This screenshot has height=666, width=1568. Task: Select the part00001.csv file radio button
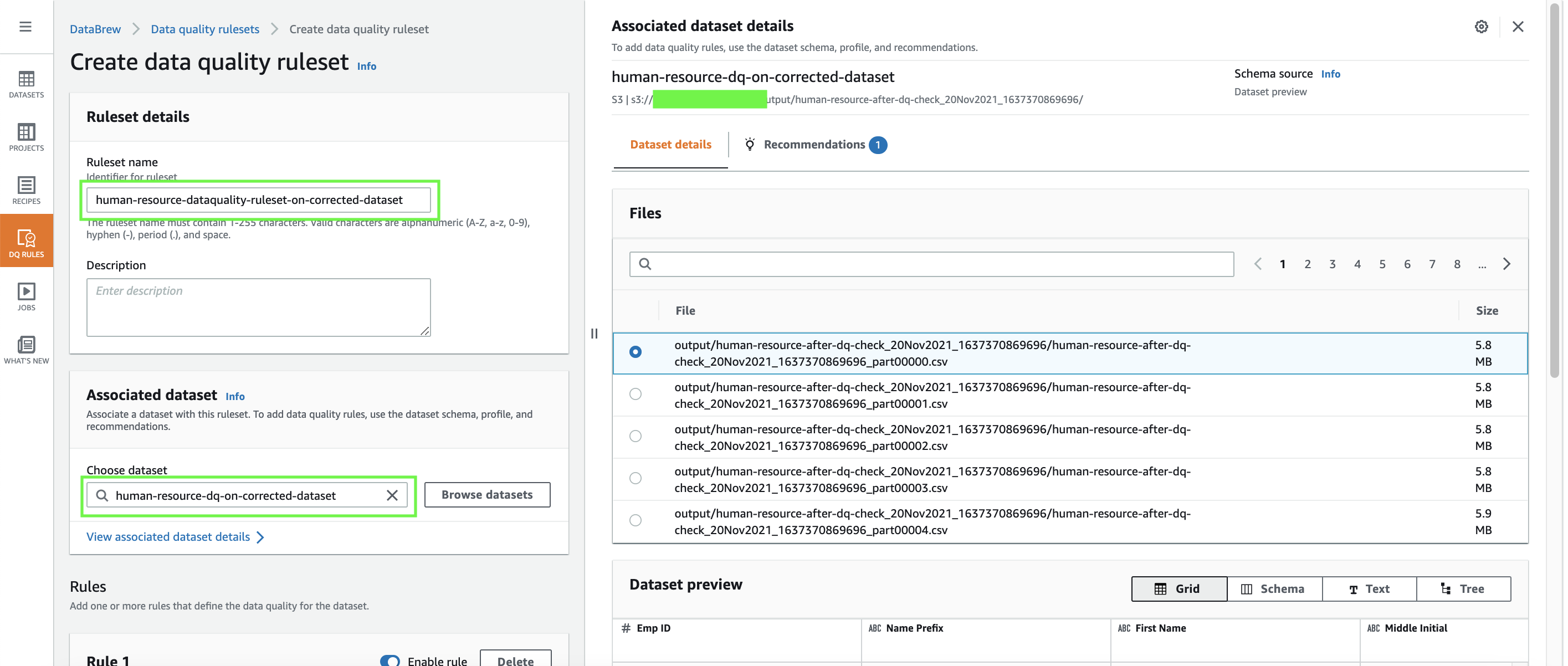tap(635, 394)
